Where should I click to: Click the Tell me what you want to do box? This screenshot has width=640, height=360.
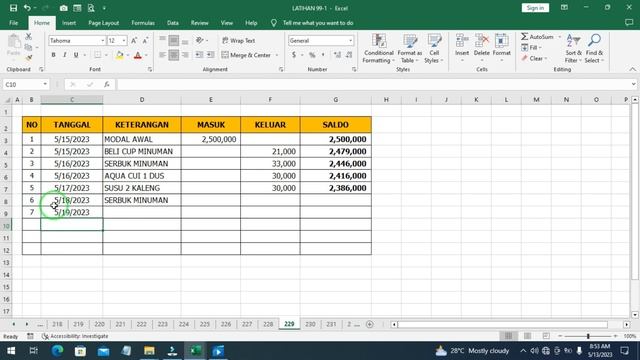(x=318, y=23)
